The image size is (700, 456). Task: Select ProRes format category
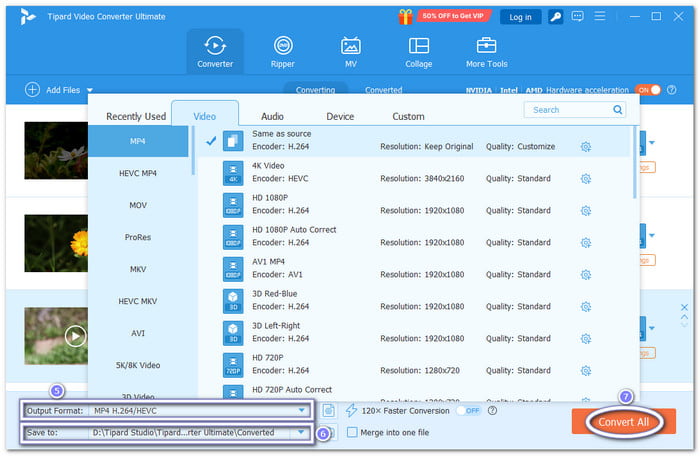(x=138, y=237)
